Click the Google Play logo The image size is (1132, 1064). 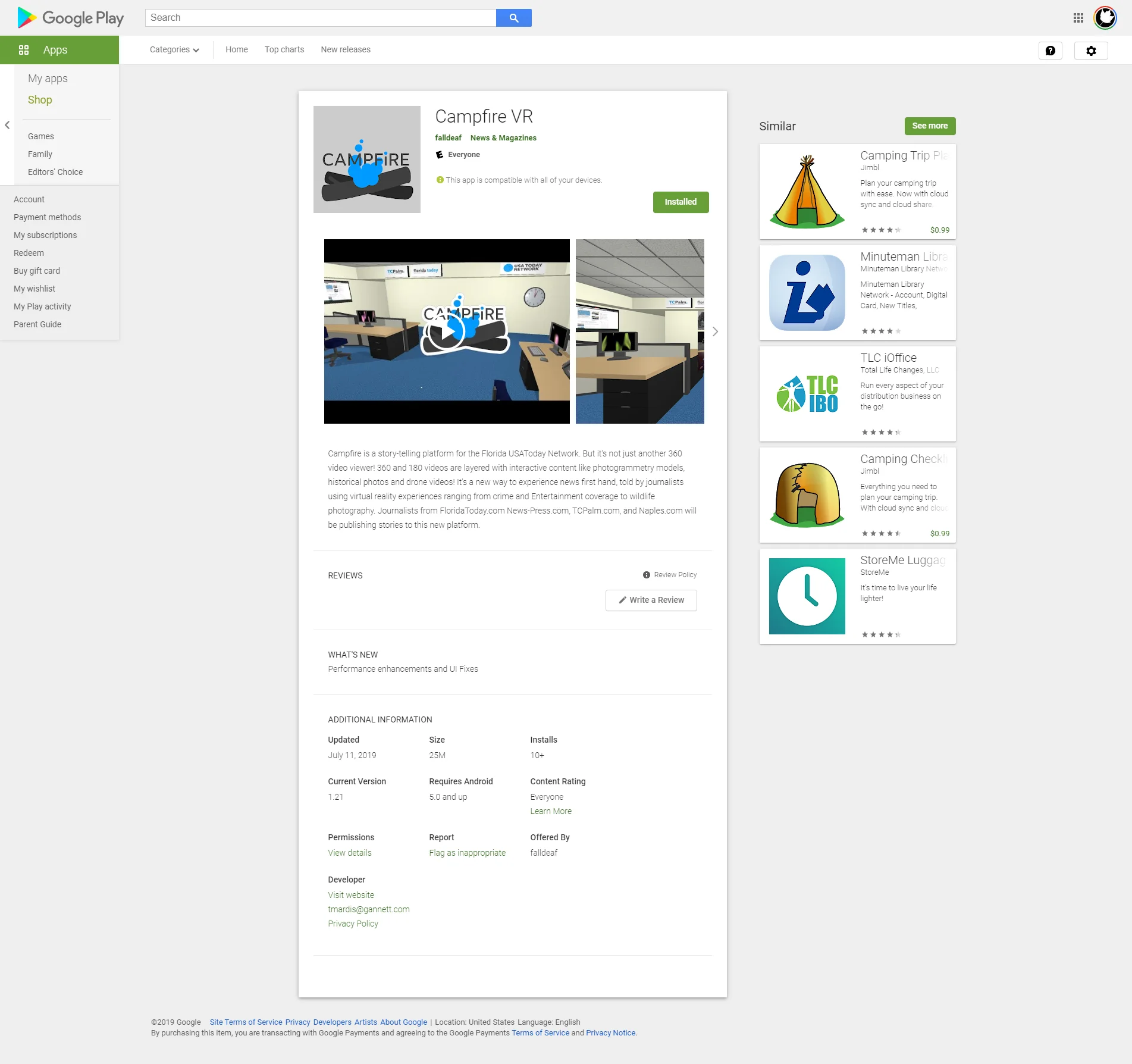pos(70,18)
